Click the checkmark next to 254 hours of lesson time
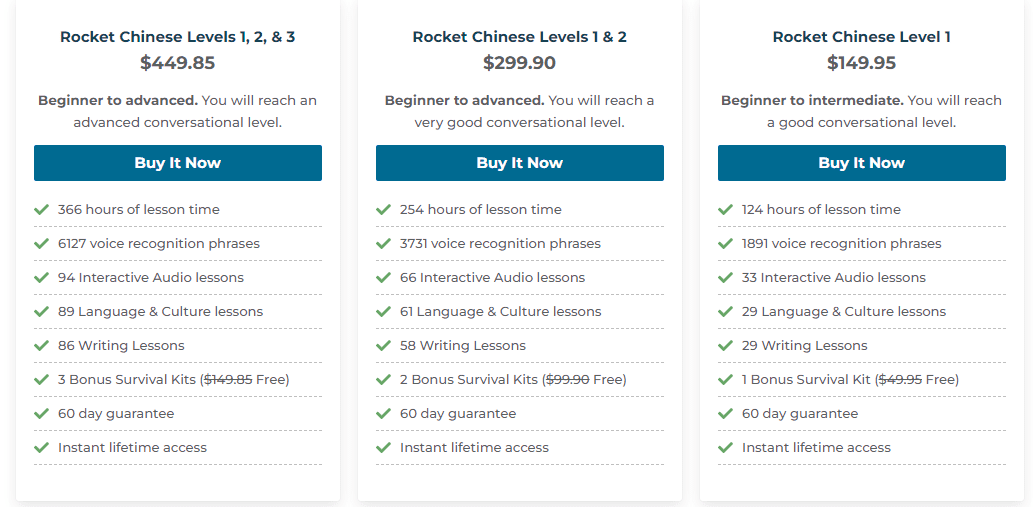The width and height of the screenshot is (1033, 507). pos(384,210)
